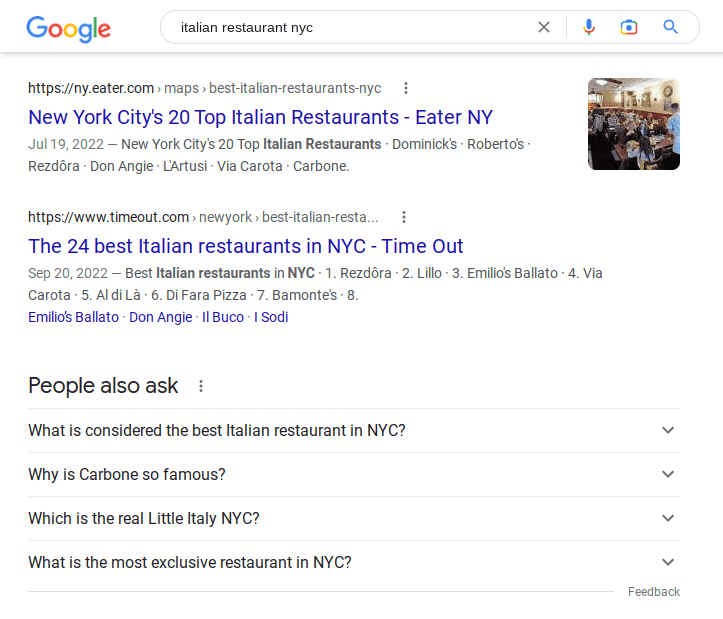Click the Emilio's Ballato sitelink
Viewport: 723px width, 619px height.
pos(73,317)
